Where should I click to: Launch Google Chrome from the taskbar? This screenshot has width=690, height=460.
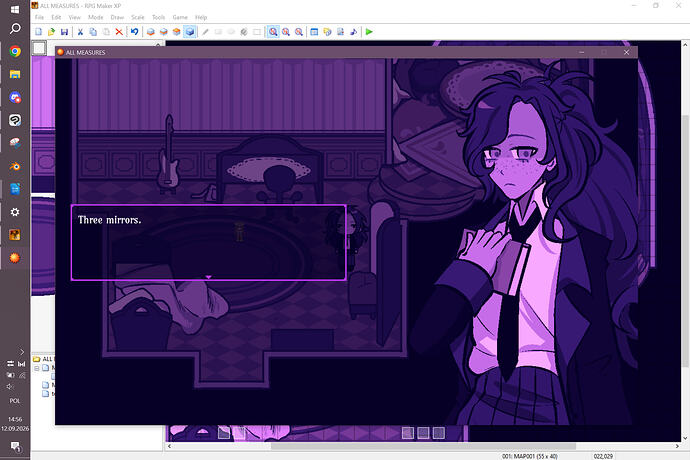click(x=15, y=52)
